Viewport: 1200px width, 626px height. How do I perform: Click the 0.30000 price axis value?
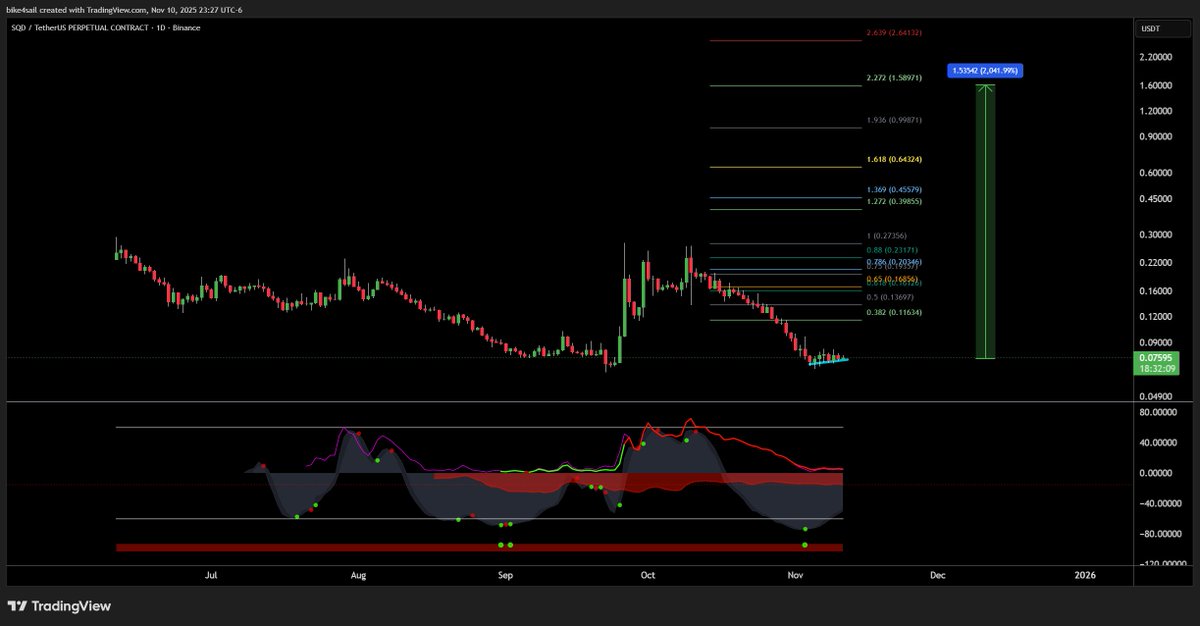point(1155,235)
